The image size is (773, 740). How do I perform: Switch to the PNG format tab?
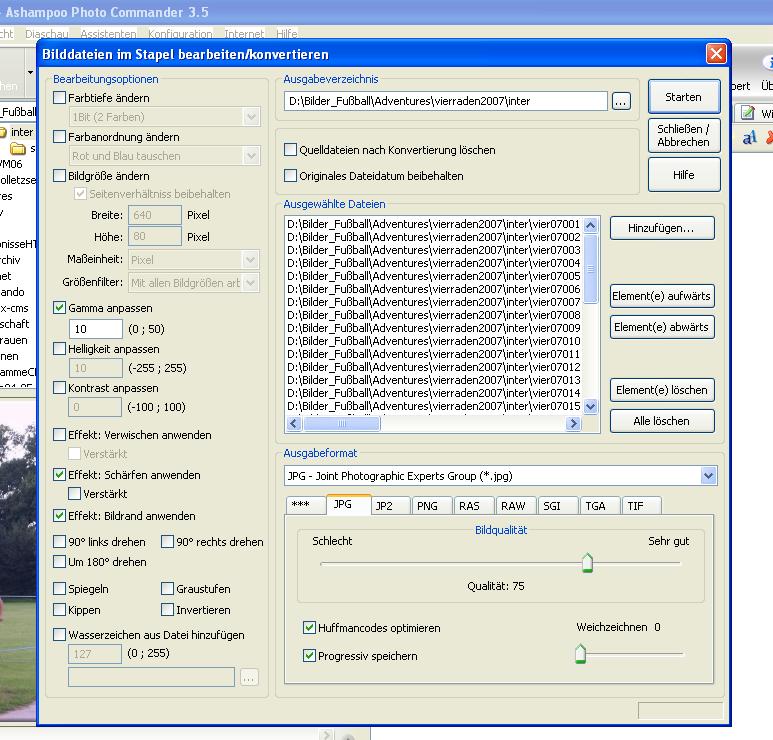[x=432, y=506]
